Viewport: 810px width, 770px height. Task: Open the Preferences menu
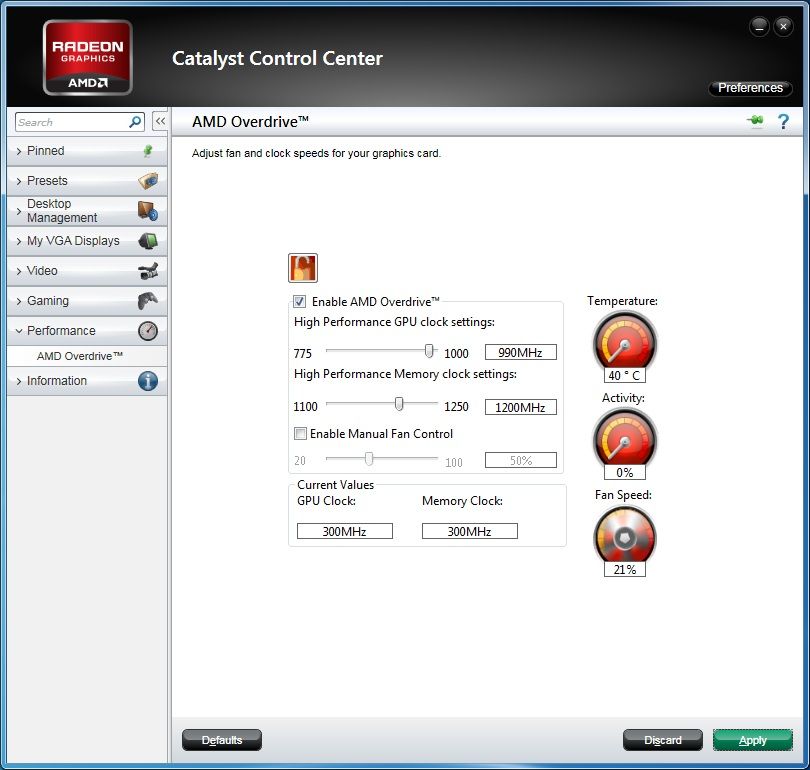750,88
